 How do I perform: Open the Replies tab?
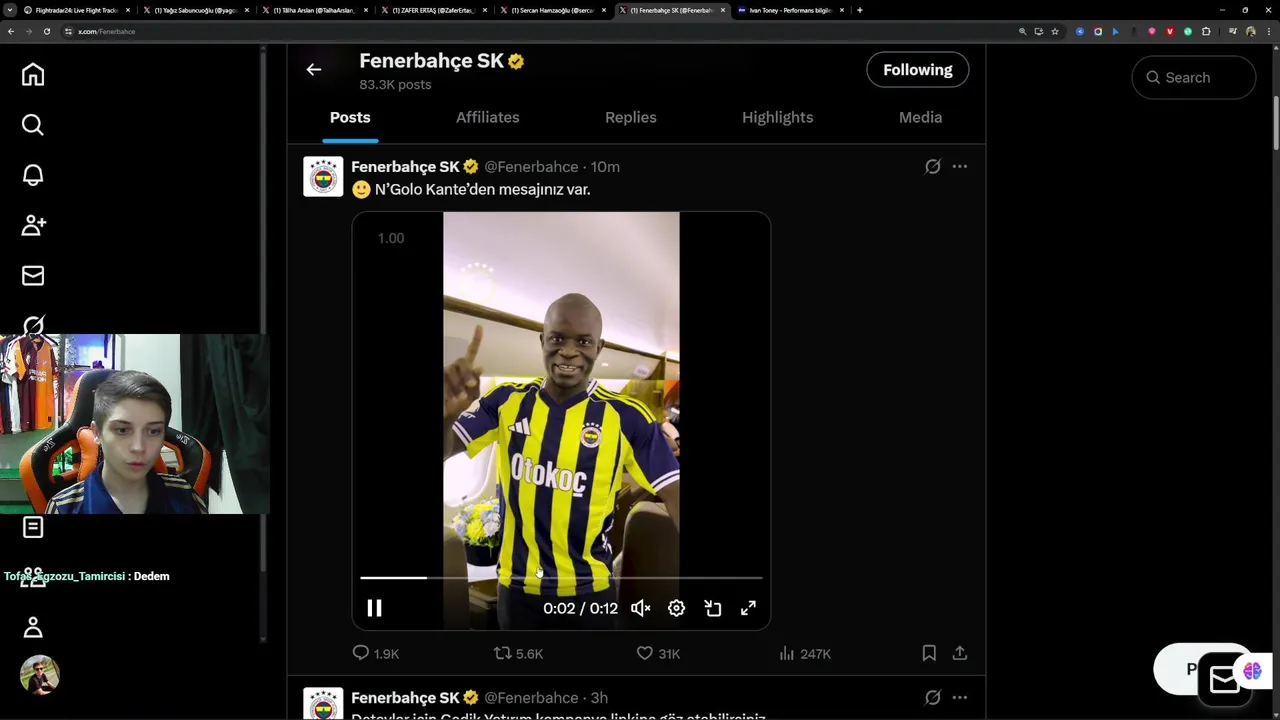point(630,117)
